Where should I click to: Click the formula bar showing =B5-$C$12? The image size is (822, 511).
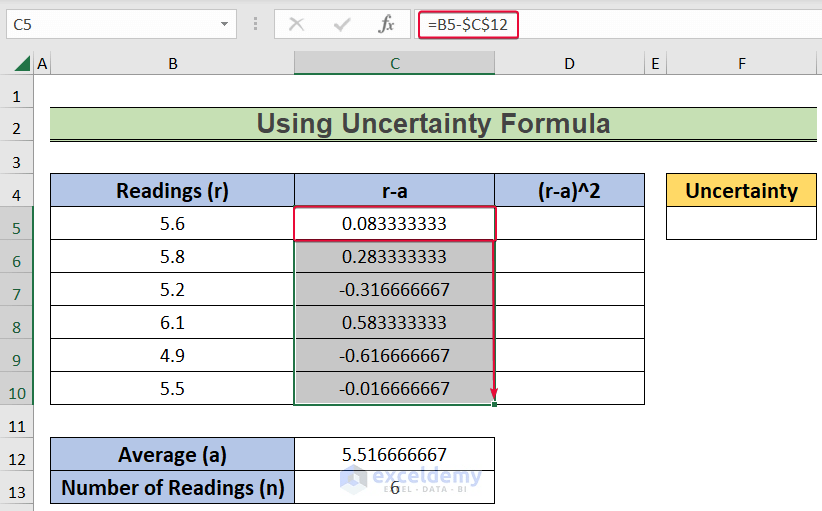(619, 24)
